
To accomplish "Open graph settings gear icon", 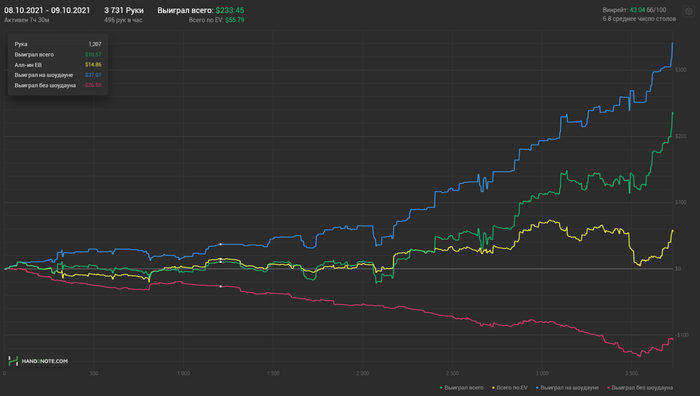I will point(689,12).
